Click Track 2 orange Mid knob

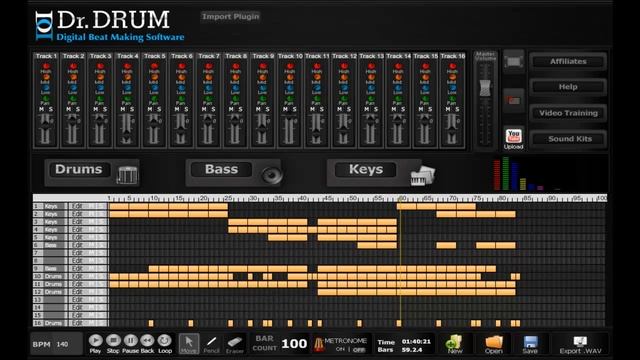click(x=73, y=77)
